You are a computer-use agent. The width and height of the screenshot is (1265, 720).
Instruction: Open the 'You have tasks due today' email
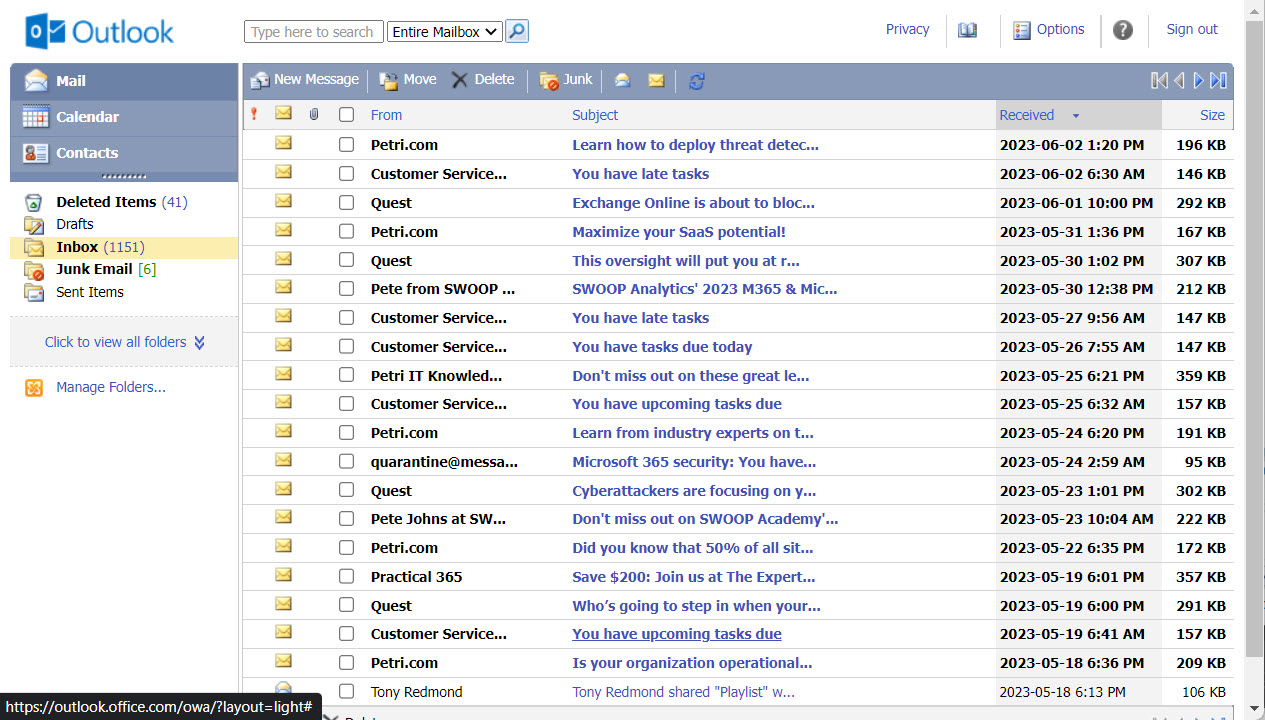(662, 347)
